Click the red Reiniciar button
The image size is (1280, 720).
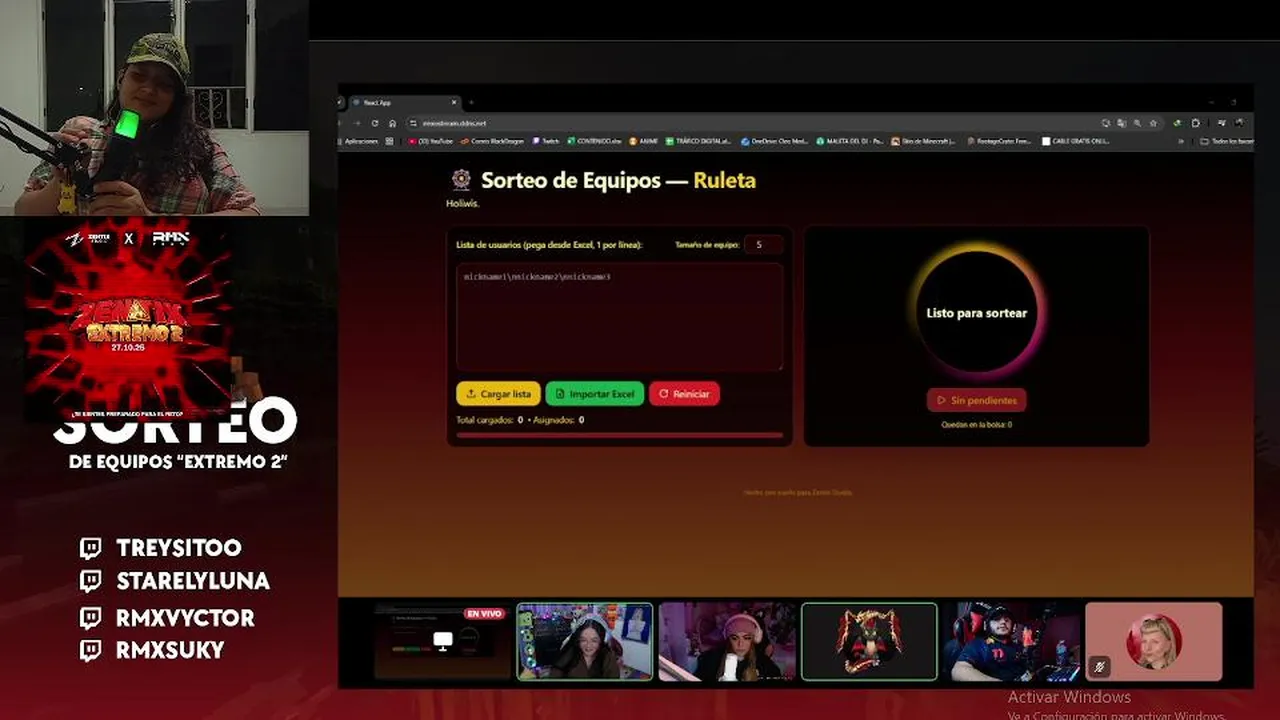click(684, 394)
